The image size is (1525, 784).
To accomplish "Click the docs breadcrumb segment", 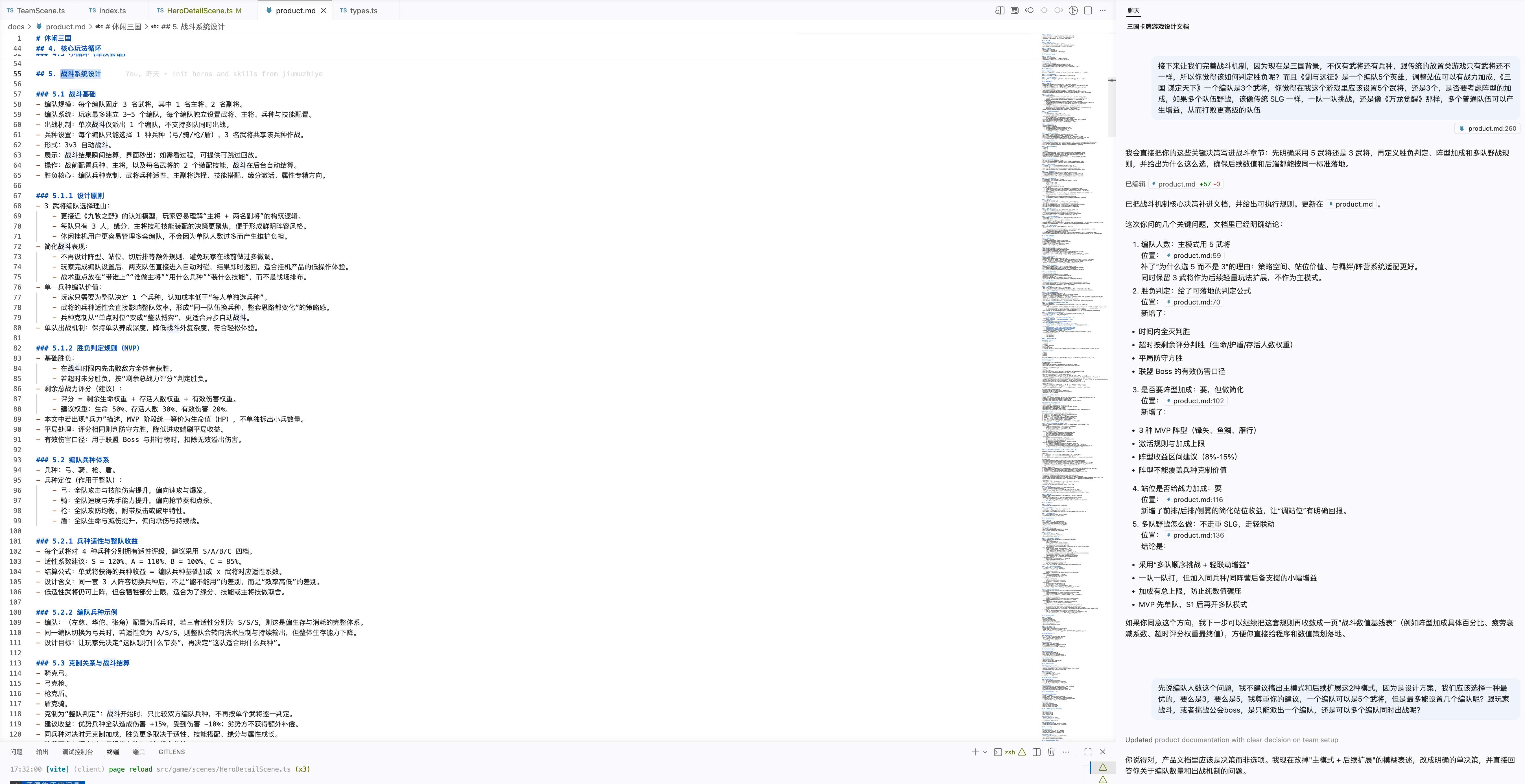I will click(x=16, y=27).
